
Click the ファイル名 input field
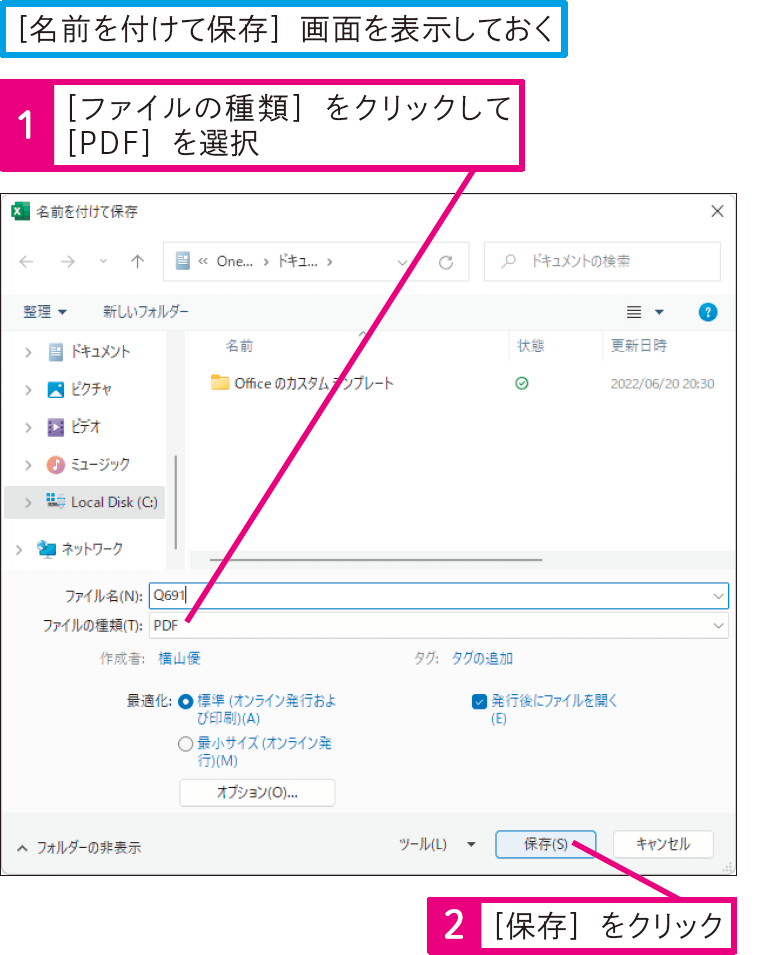click(x=438, y=596)
